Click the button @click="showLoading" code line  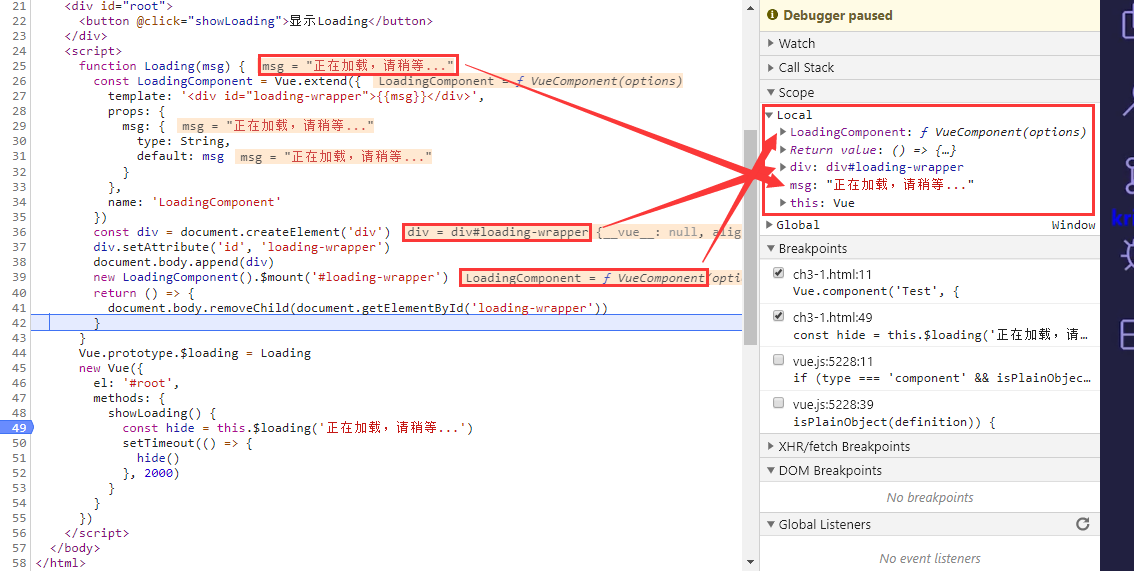[x=256, y=21]
